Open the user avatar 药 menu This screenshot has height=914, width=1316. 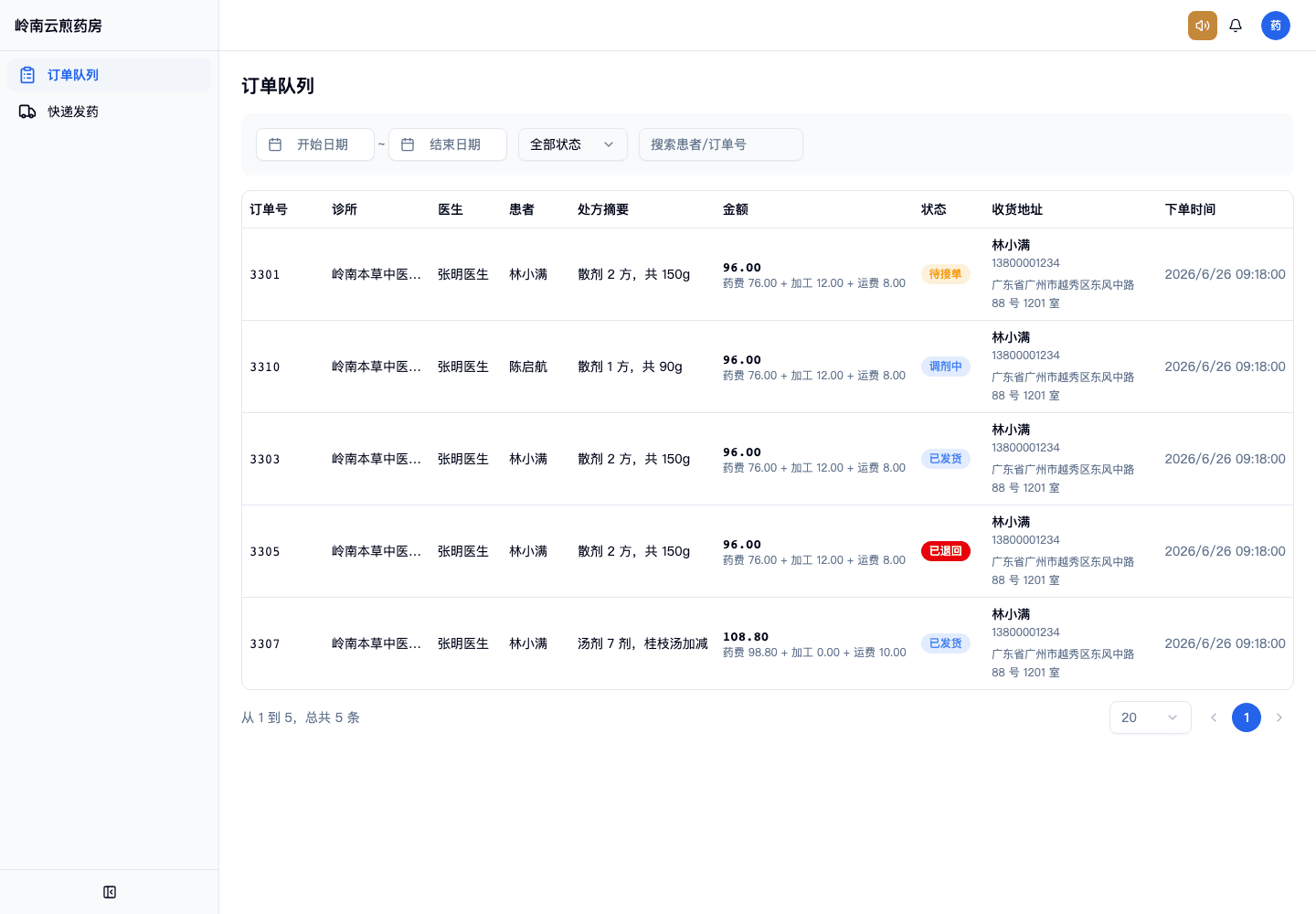1276,26
